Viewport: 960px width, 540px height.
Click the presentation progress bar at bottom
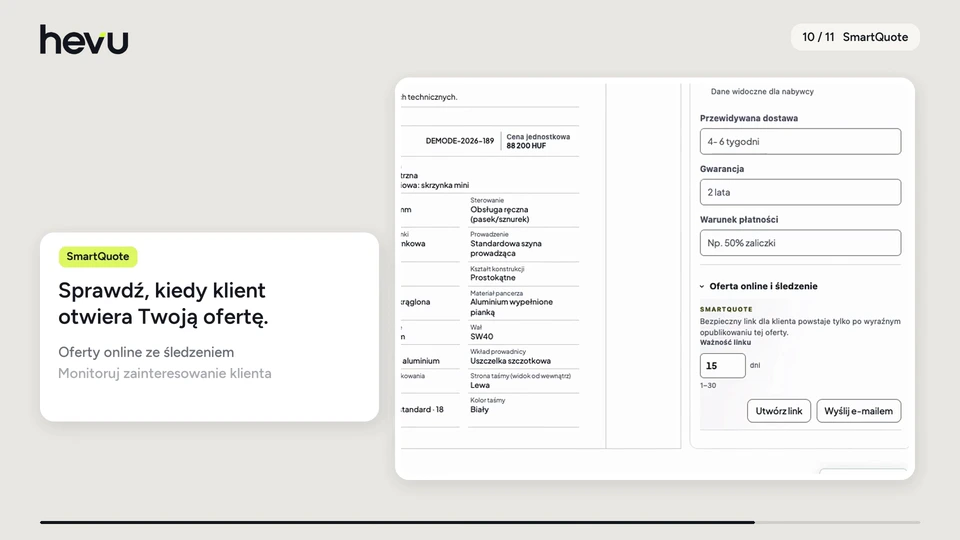point(479,522)
